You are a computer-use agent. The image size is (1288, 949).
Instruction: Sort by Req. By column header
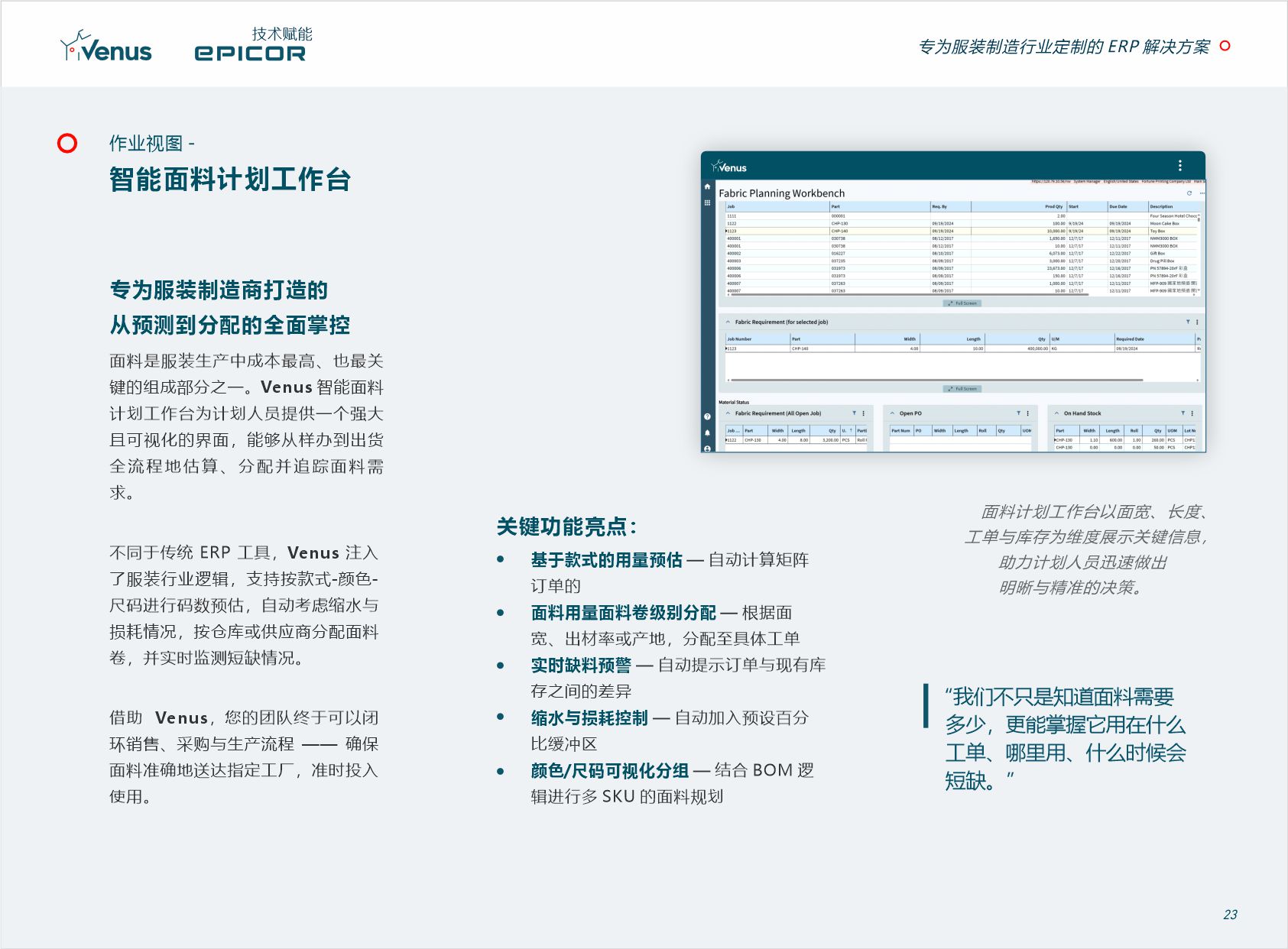coord(950,206)
